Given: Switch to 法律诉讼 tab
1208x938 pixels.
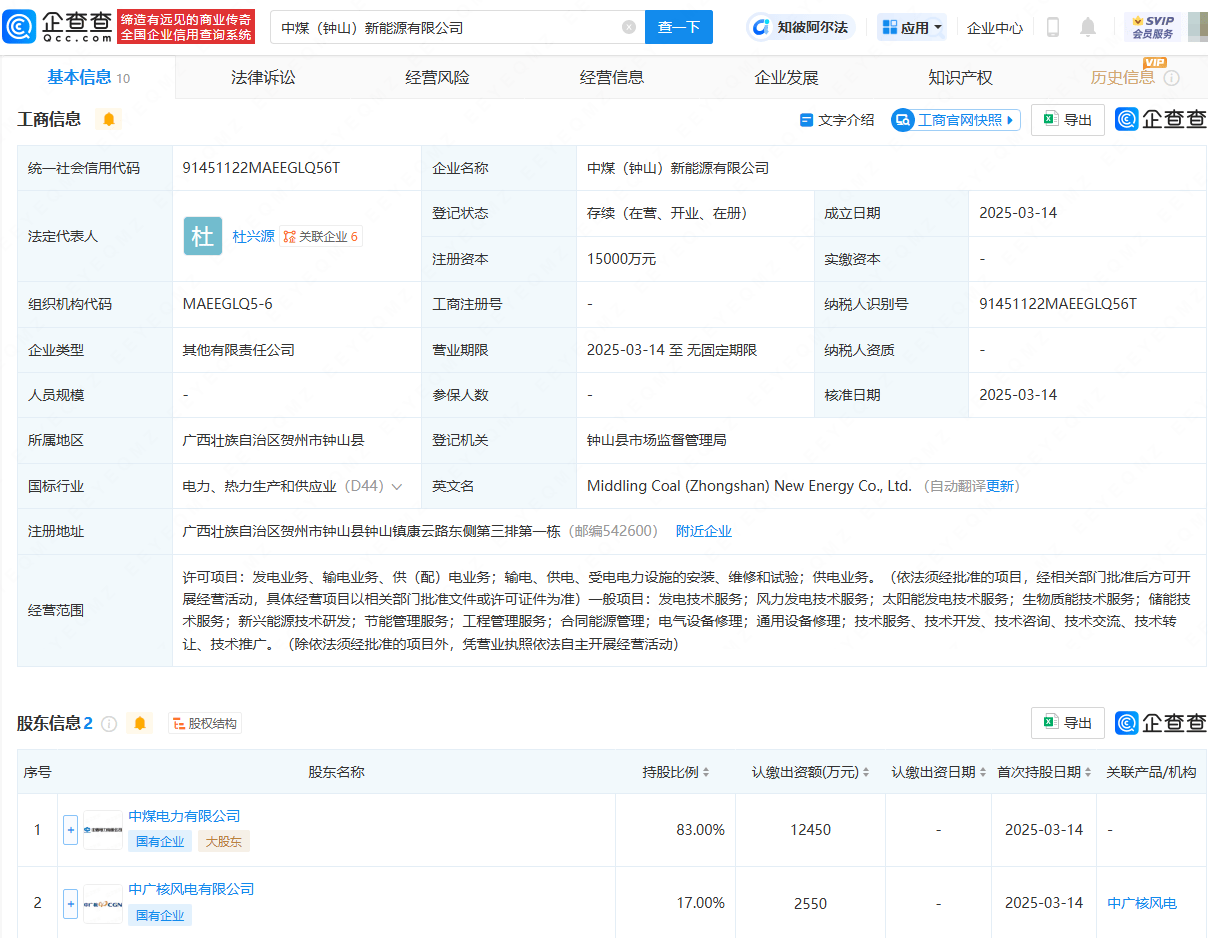Looking at the screenshot, I should click(263, 78).
